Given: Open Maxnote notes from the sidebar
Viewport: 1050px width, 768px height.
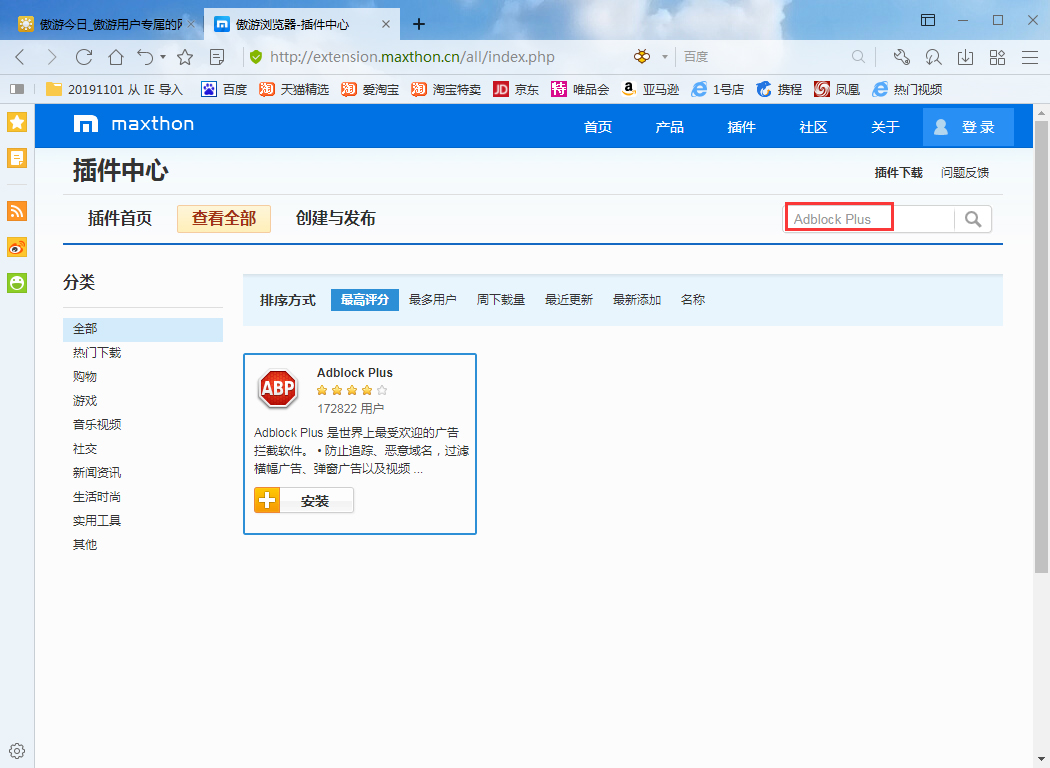Looking at the screenshot, I should coord(16,159).
